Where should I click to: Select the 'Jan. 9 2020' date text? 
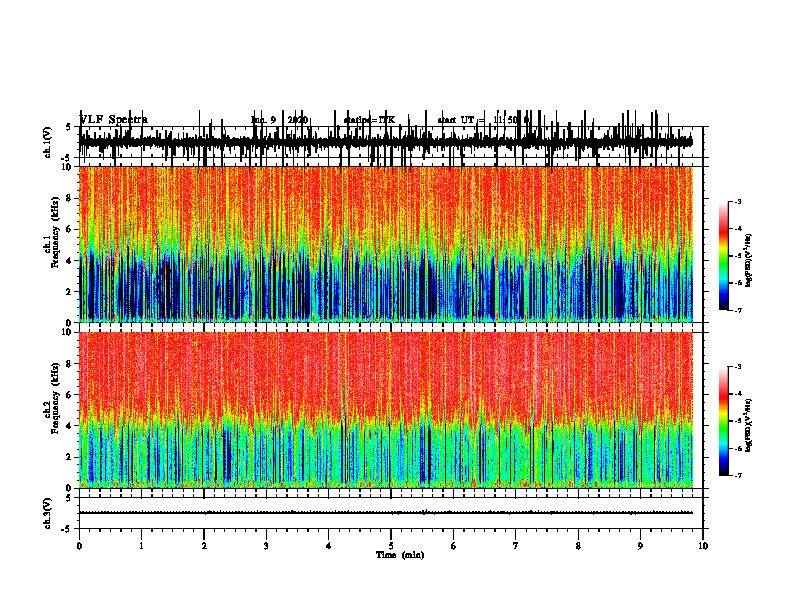[279, 120]
